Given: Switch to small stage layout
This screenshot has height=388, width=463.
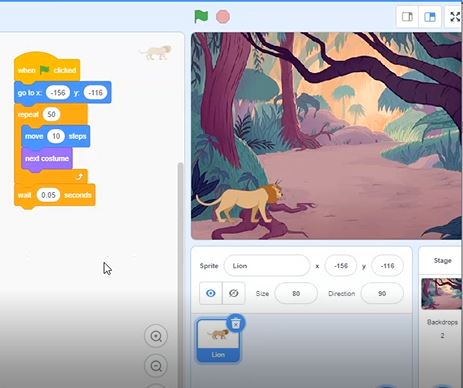Looking at the screenshot, I should coord(407,17).
